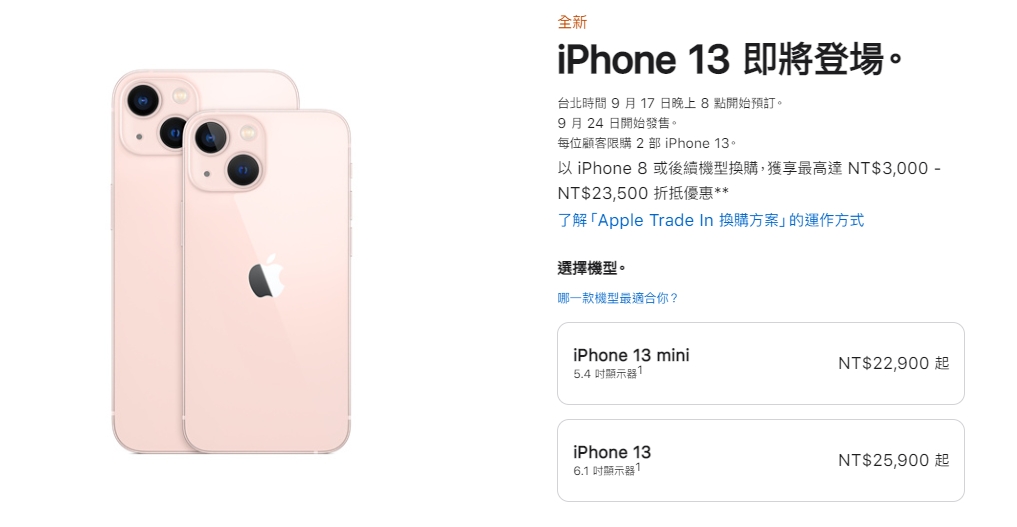
Task: Click the NT$25,900 起 price text
Action: coord(894,460)
